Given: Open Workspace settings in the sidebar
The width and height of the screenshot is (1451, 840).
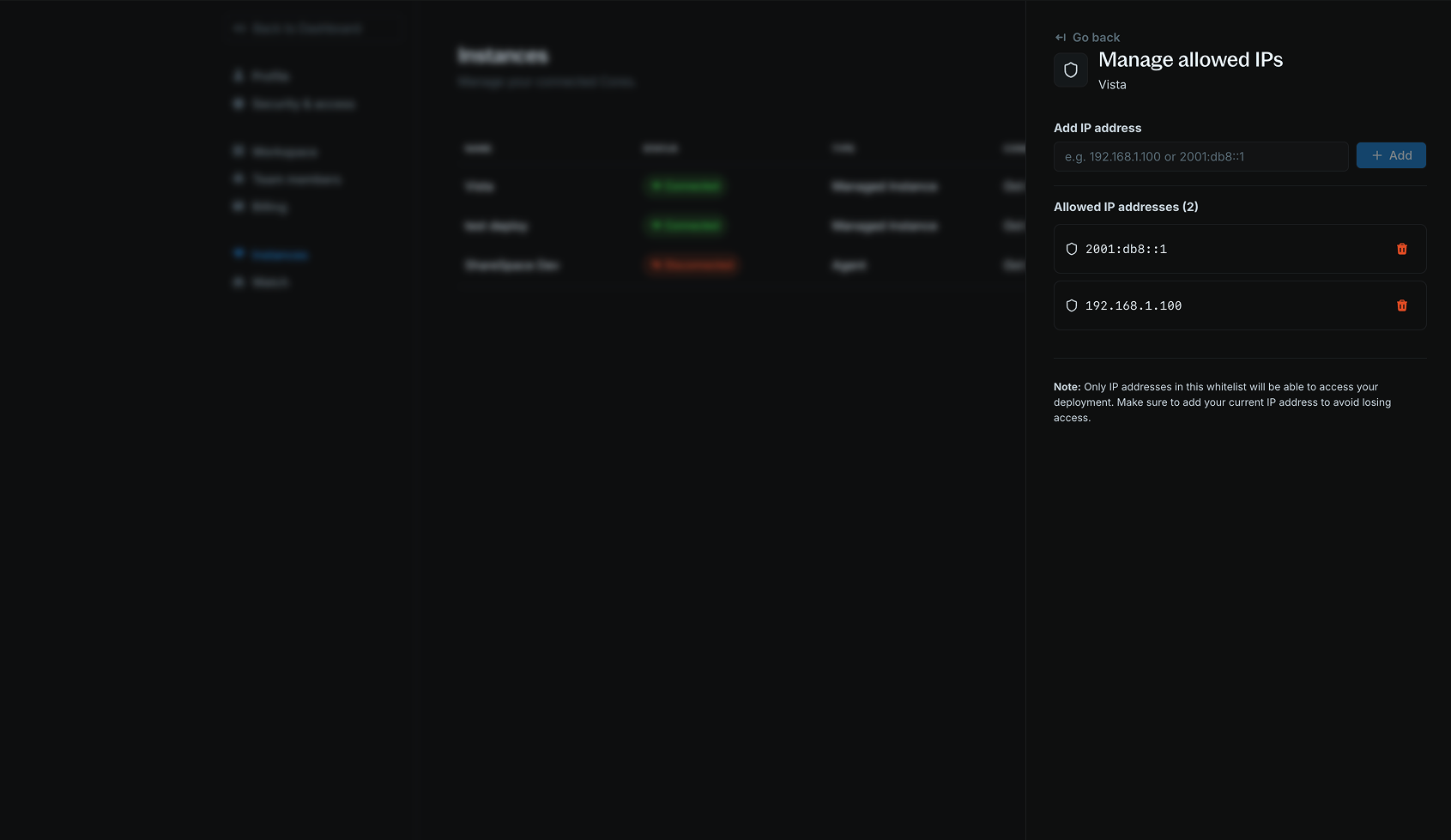Looking at the screenshot, I should point(284,151).
